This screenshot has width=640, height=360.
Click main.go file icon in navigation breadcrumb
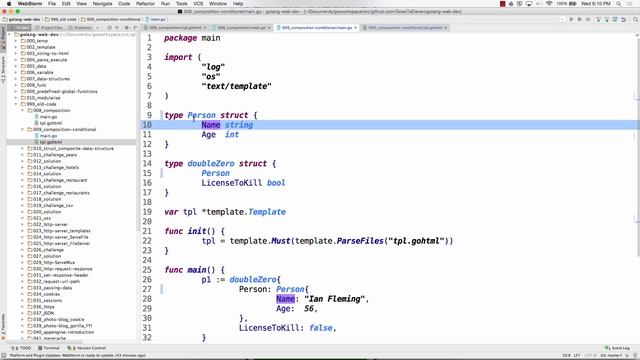tap(147, 20)
